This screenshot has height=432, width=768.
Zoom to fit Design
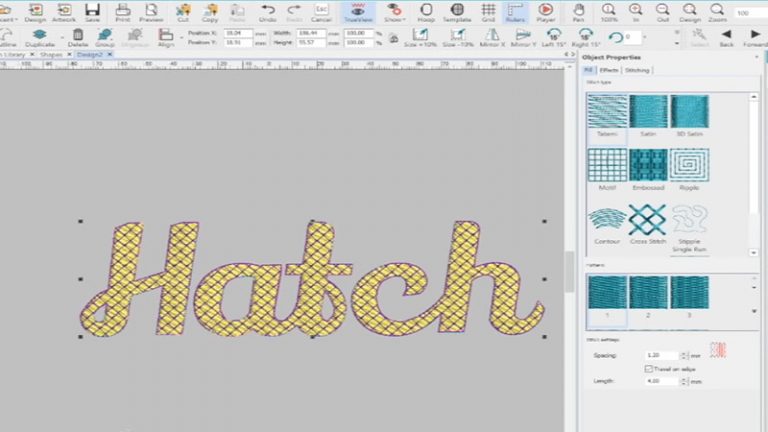pos(690,13)
